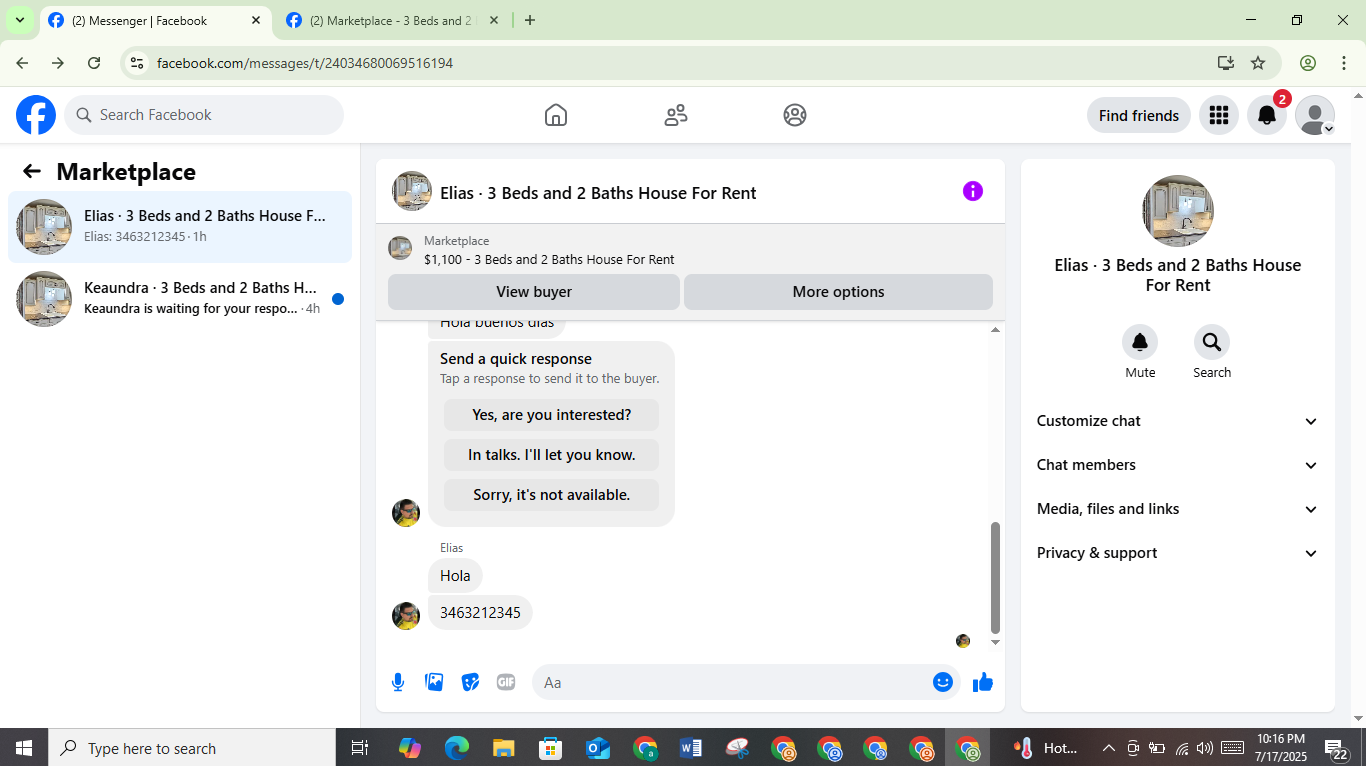Switch to the Messenger | Facebook tab
Image resolution: width=1366 pixels, height=766 pixels.
156,20
